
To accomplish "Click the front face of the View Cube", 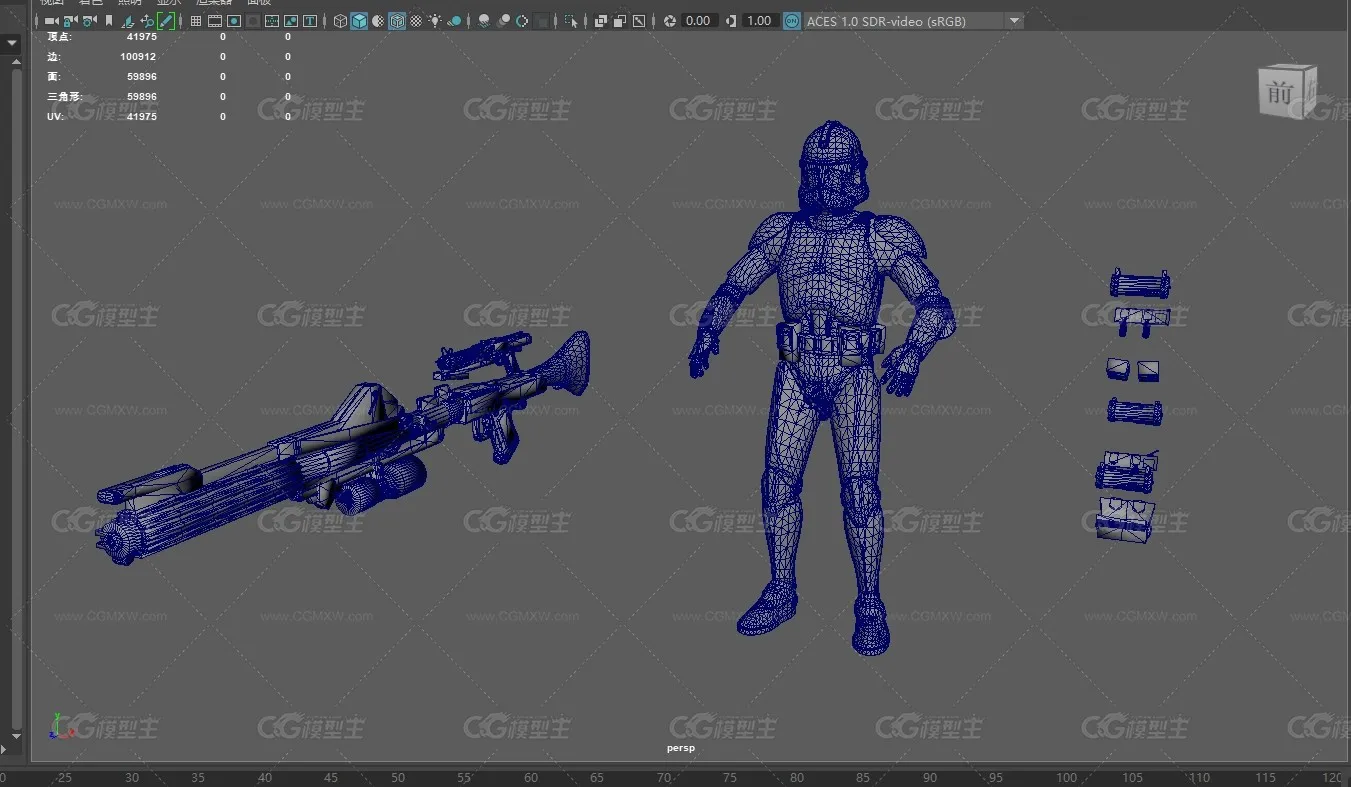I will 1281,94.
